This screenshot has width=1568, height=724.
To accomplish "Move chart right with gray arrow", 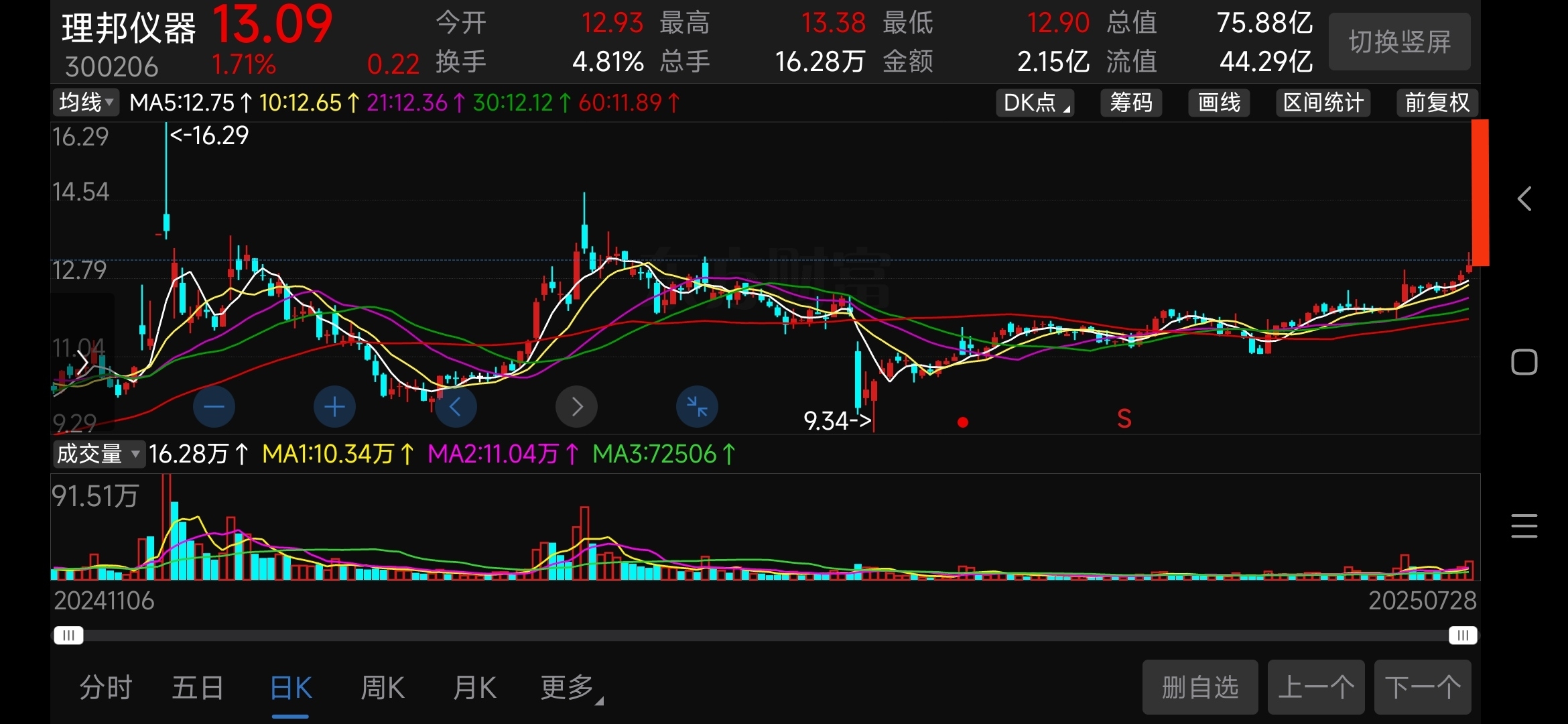I will [x=576, y=406].
